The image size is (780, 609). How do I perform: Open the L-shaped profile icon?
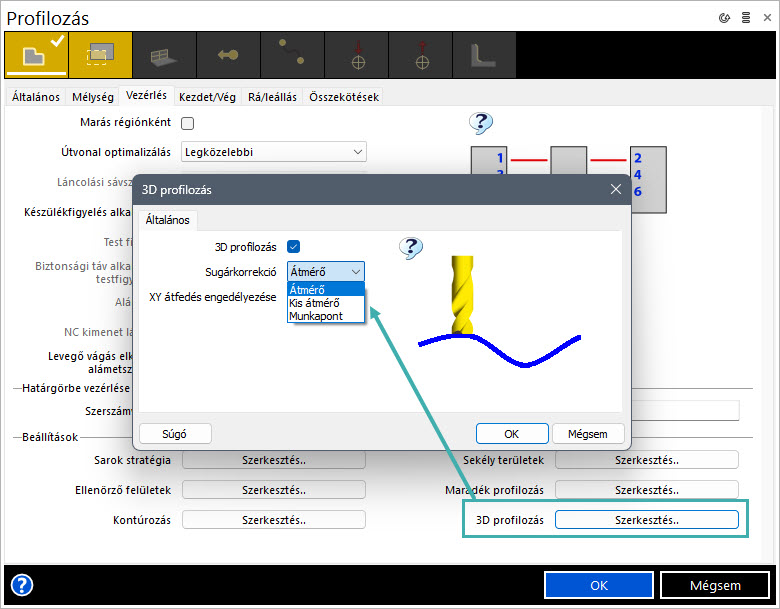coord(484,55)
